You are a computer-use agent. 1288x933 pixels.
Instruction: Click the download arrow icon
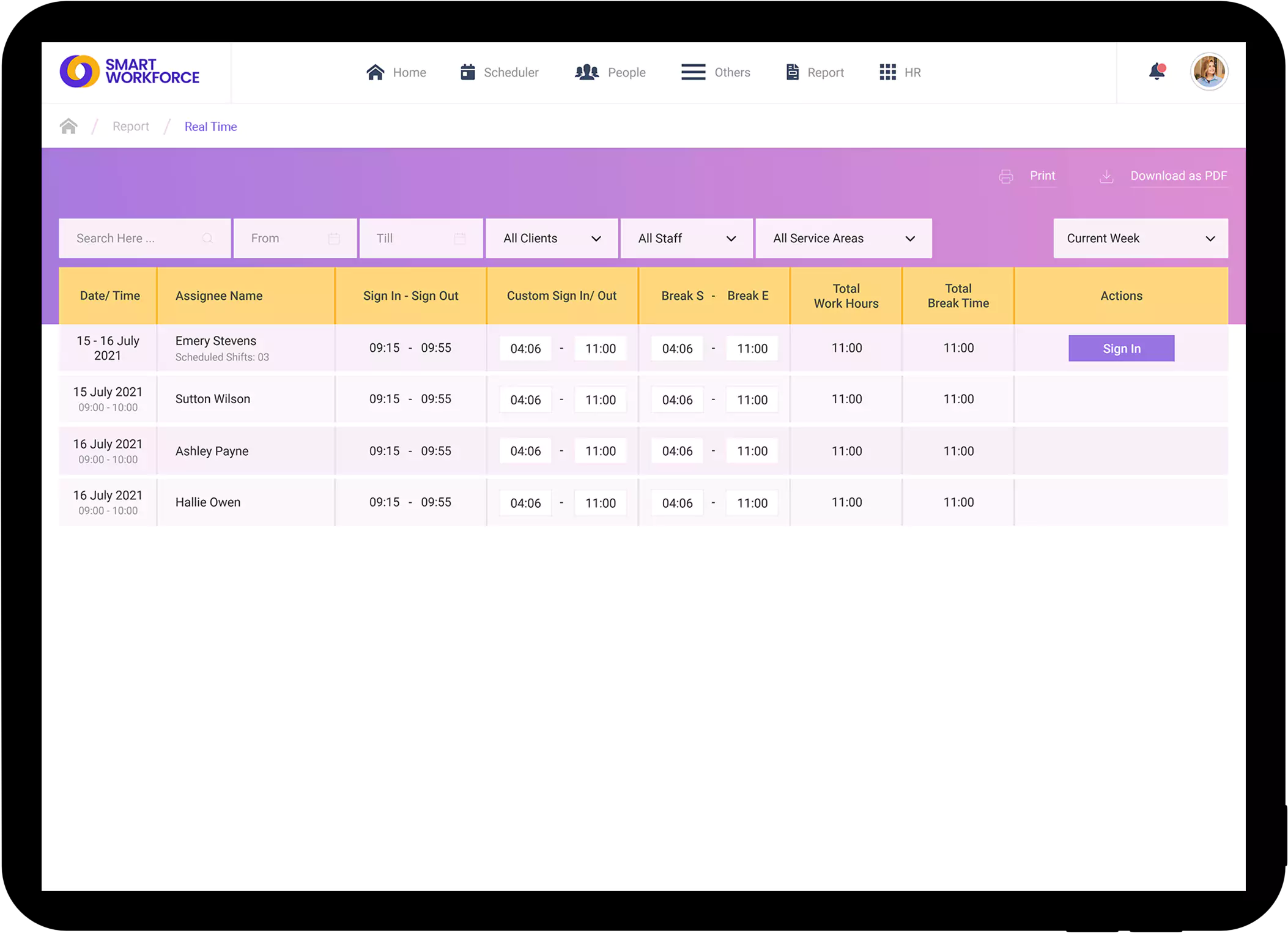[1106, 177]
